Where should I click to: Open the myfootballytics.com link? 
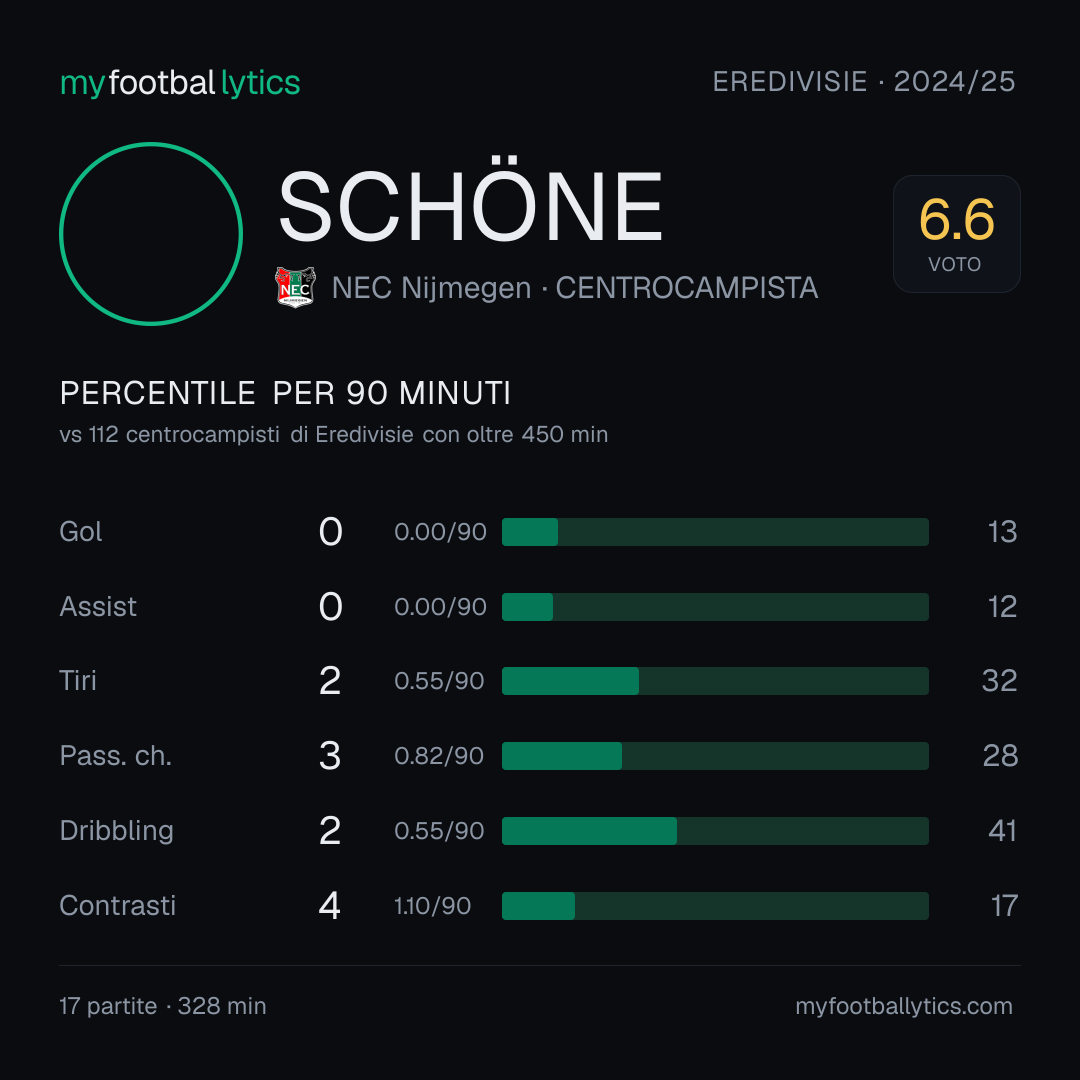click(x=904, y=1006)
